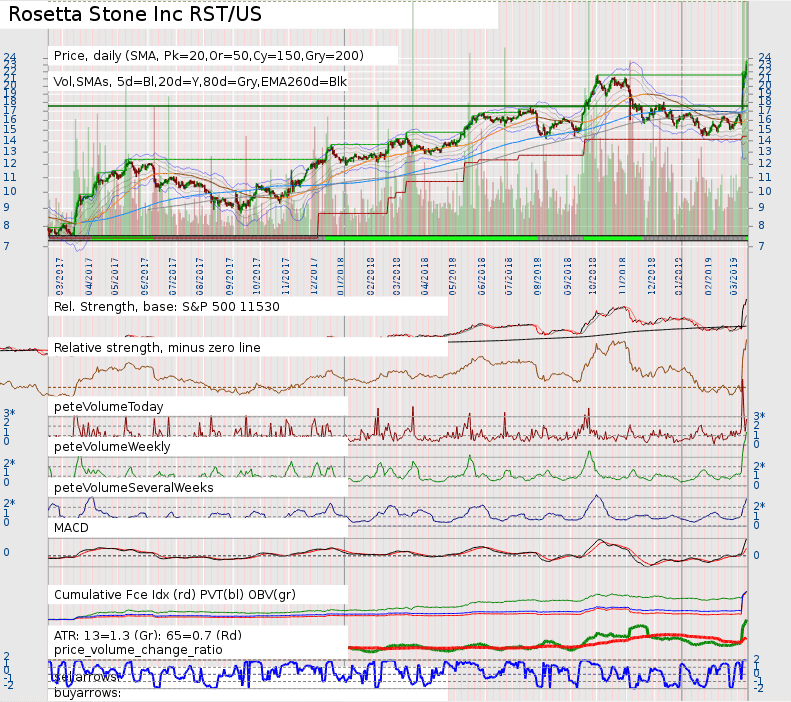Image resolution: width=791 pixels, height=702 pixels.
Task: Click the chart title Rosetta Stone Inc RST/US
Action: tap(135, 14)
